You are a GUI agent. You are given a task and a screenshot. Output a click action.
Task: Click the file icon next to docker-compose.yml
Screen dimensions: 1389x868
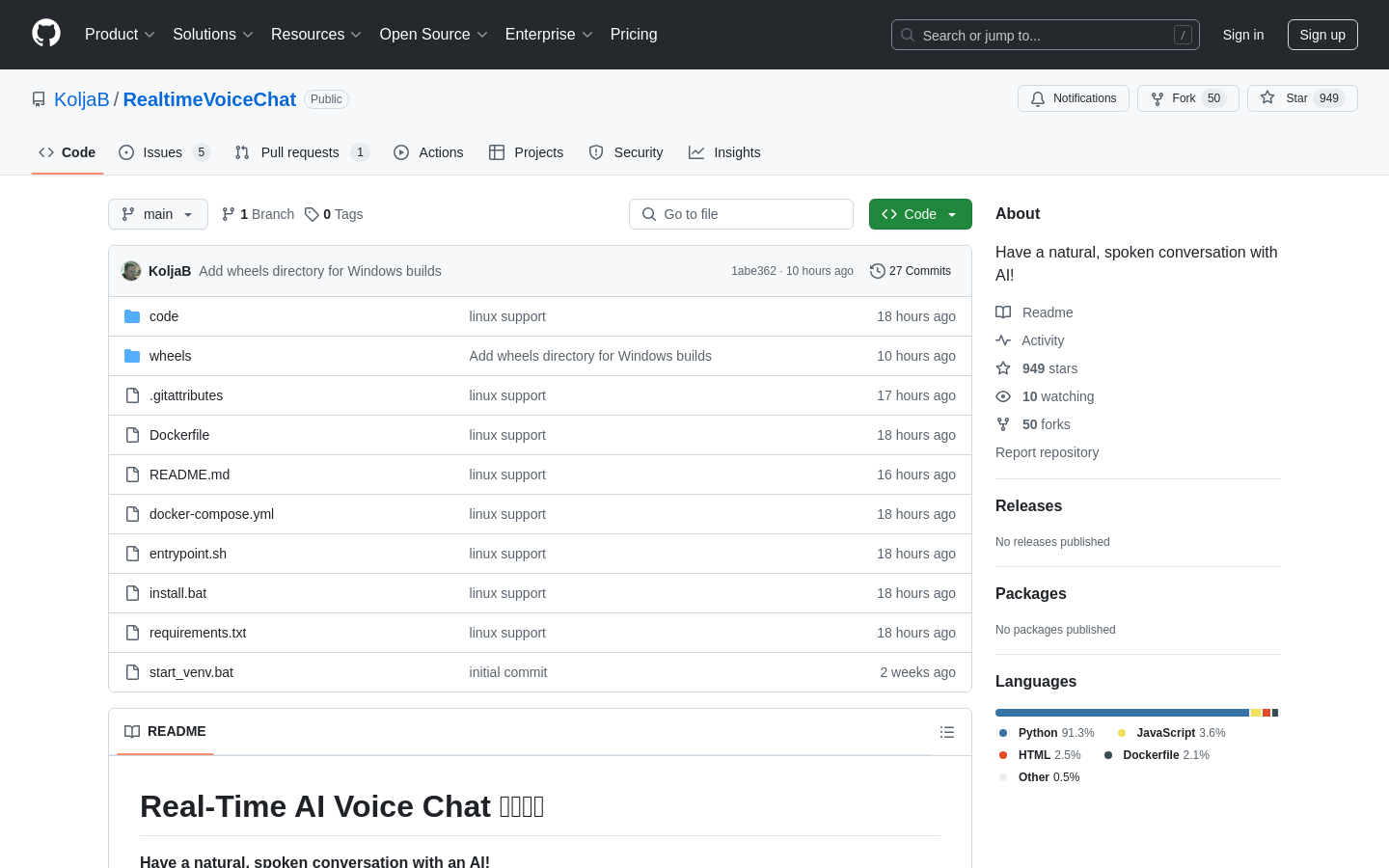[x=132, y=514]
